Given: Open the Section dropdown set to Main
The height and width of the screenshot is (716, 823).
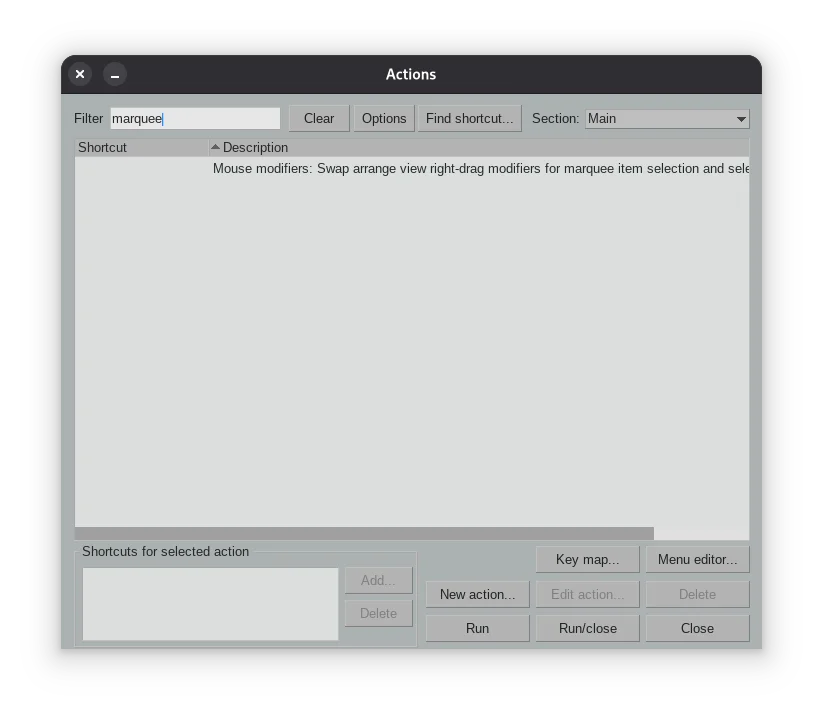Looking at the screenshot, I should pyautogui.click(x=667, y=119).
